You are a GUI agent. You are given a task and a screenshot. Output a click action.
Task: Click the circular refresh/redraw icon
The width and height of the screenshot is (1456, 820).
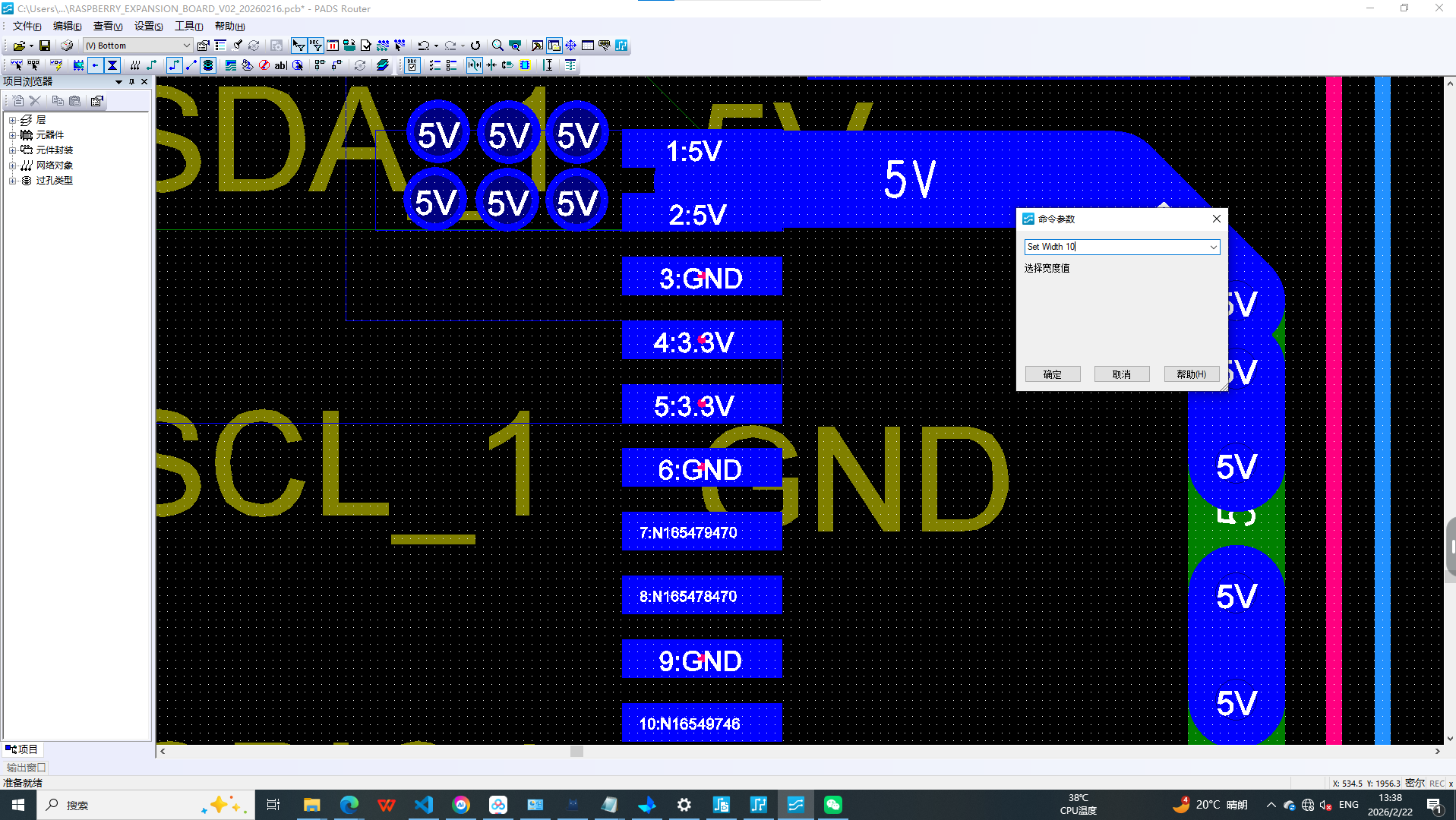pyautogui.click(x=475, y=46)
